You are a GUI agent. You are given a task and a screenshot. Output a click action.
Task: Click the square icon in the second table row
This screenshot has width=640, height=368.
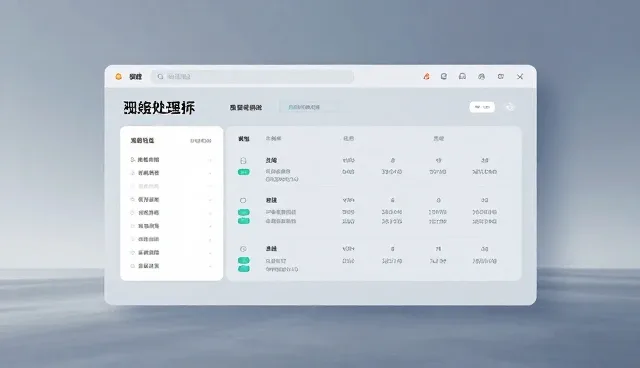pyautogui.click(x=243, y=200)
